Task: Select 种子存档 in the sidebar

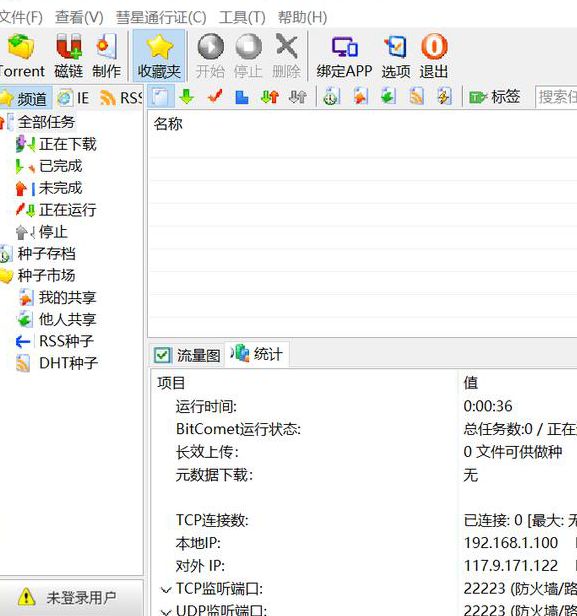Action: (46, 254)
